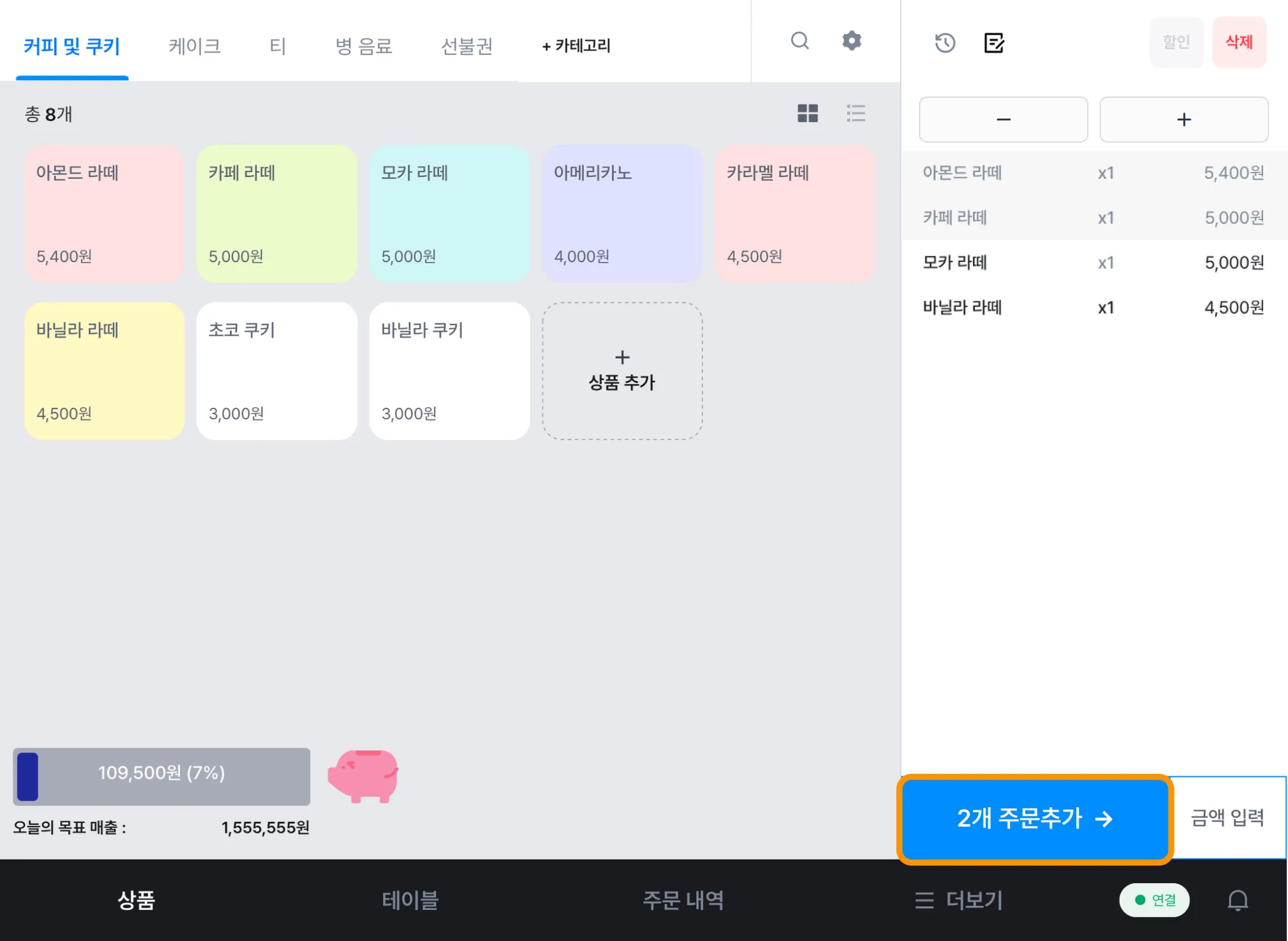
Task: Decrease quantity with minus button
Action: 1003,119
